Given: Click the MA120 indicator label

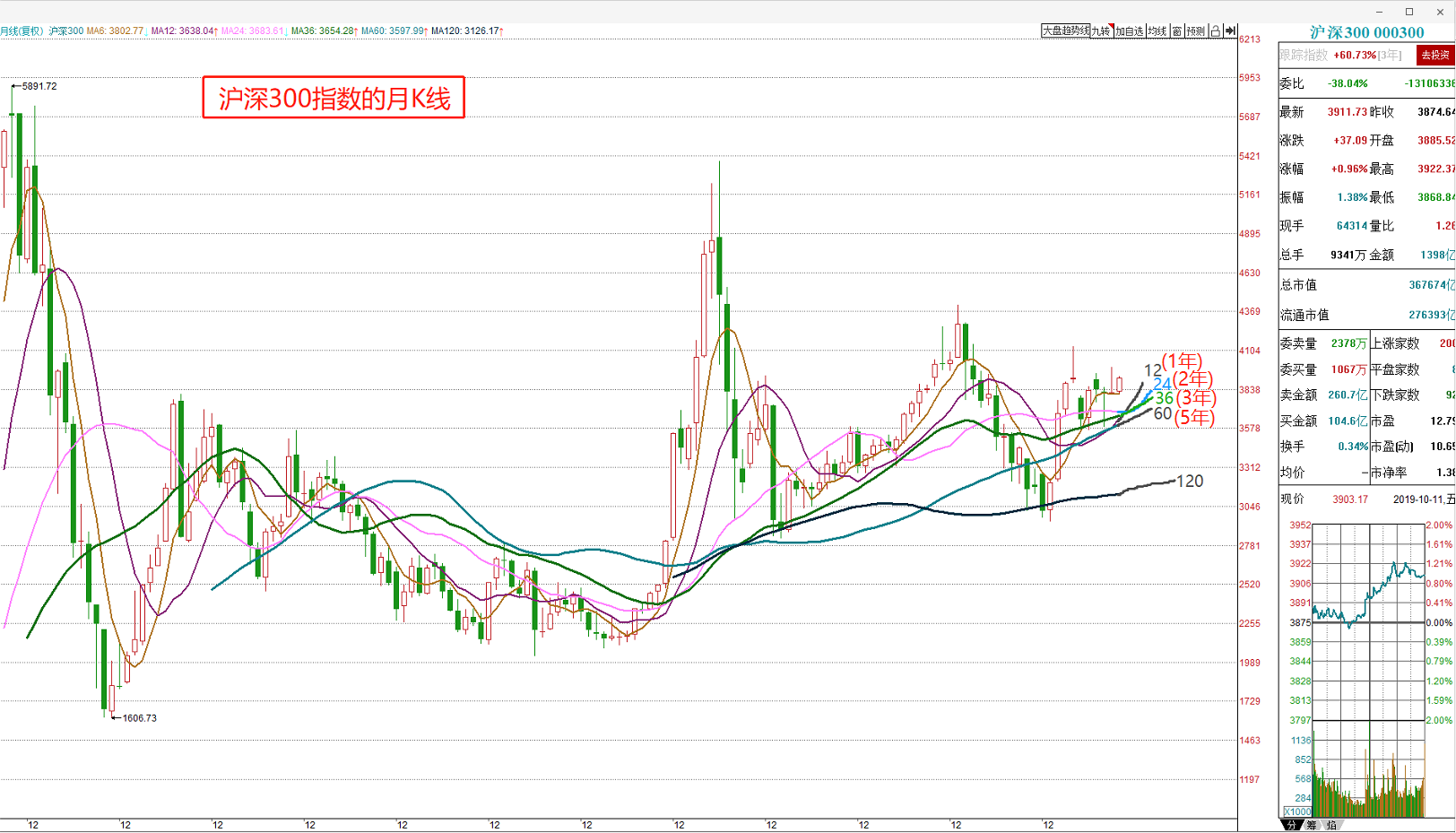Looking at the screenshot, I should 466,31.
